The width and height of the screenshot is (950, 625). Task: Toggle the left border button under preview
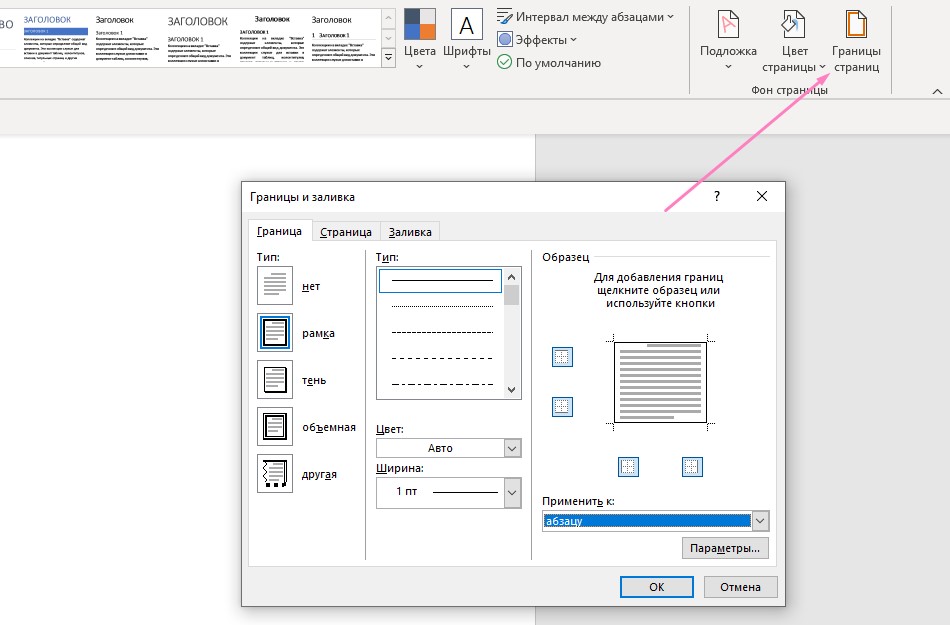[628, 466]
